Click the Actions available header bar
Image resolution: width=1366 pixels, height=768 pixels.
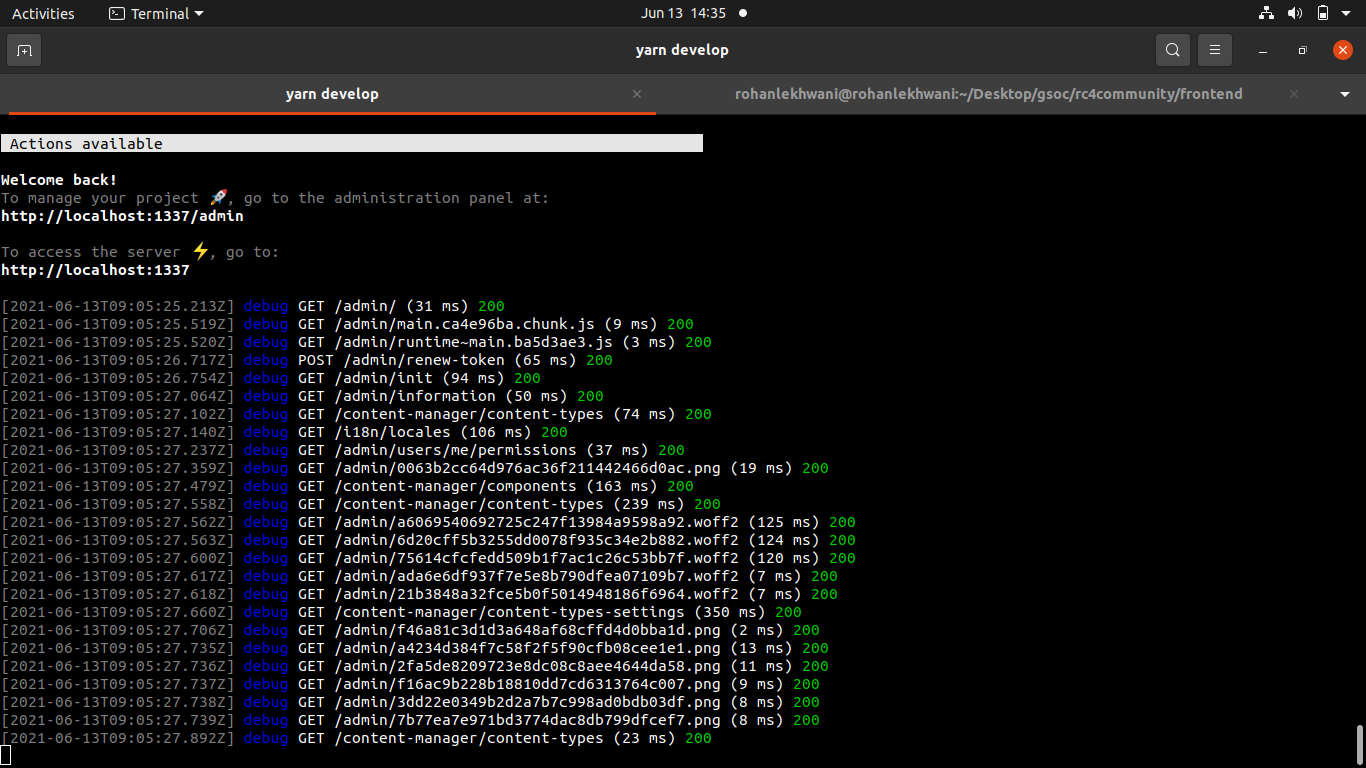click(x=352, y=144)
